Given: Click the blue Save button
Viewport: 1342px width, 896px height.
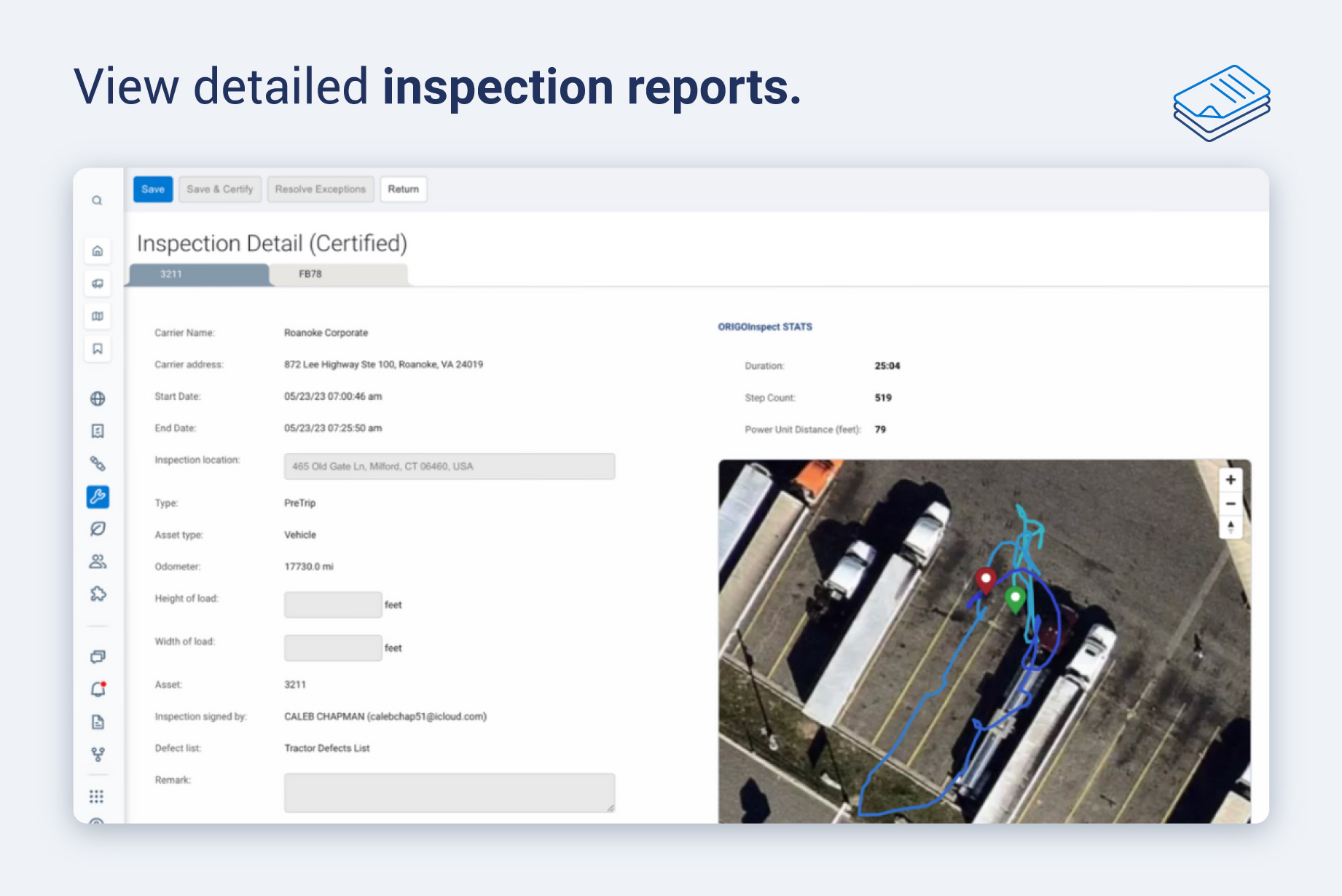Looking at the screenshot, I should pyautogui.click(x=153, y=189).
